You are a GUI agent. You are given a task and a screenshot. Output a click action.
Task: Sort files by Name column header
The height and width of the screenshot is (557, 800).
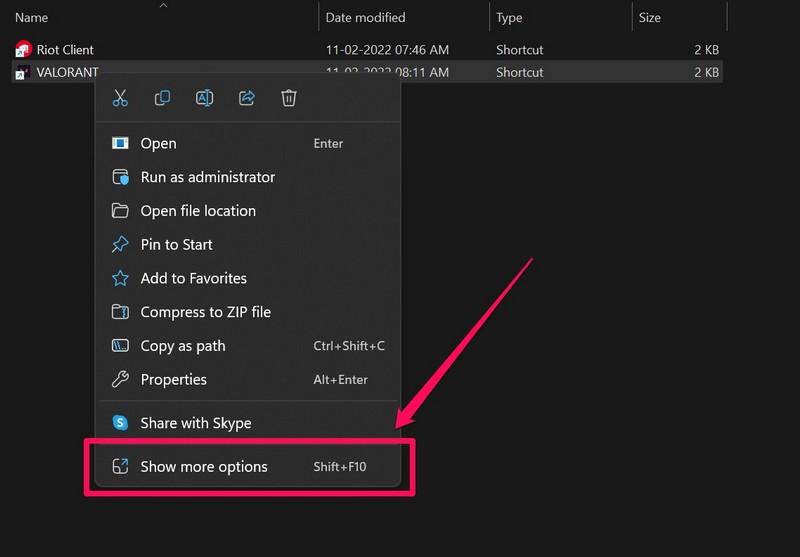tap(32, 17)
